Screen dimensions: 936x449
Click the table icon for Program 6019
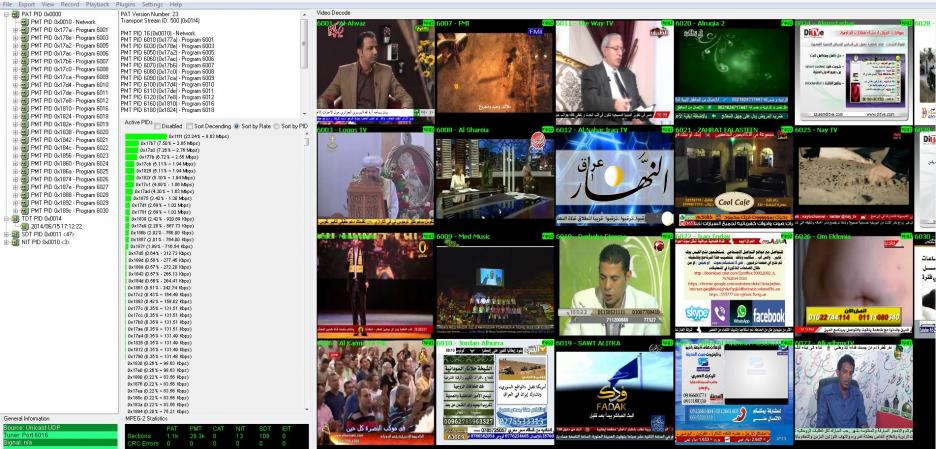click(x=24, y=124)
